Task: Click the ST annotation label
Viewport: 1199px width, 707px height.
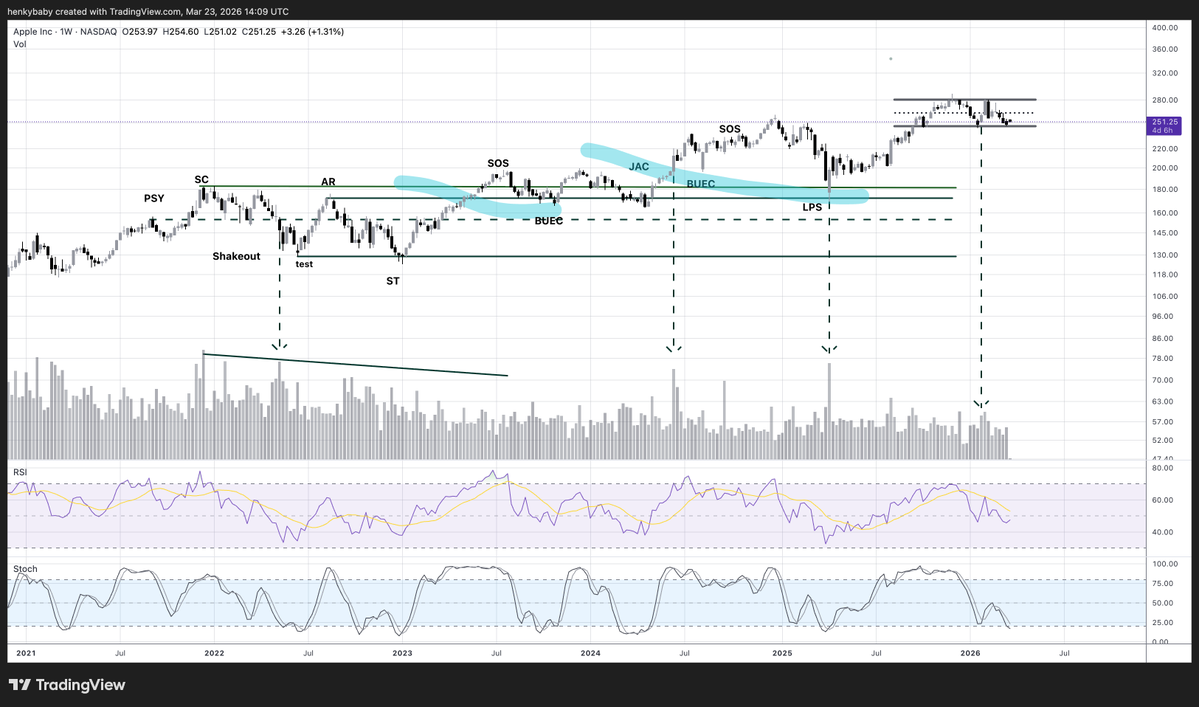Action: pyautogui.click(x=392, y=281)
